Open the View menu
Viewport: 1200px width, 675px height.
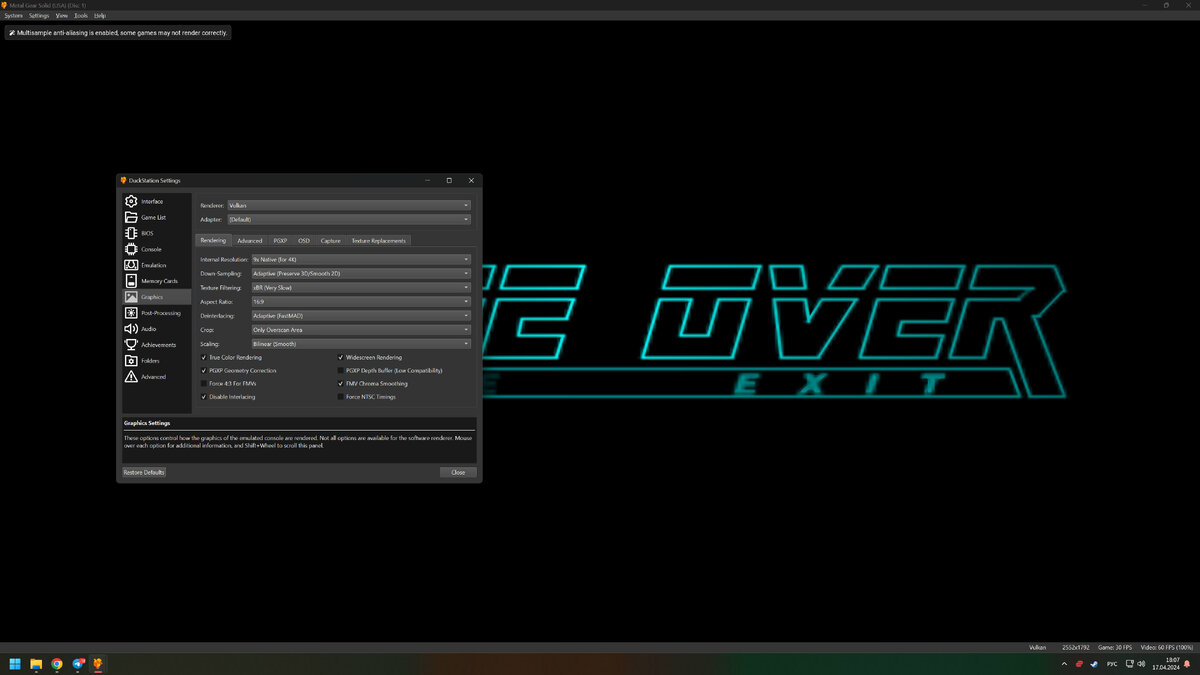click(62, 16)
